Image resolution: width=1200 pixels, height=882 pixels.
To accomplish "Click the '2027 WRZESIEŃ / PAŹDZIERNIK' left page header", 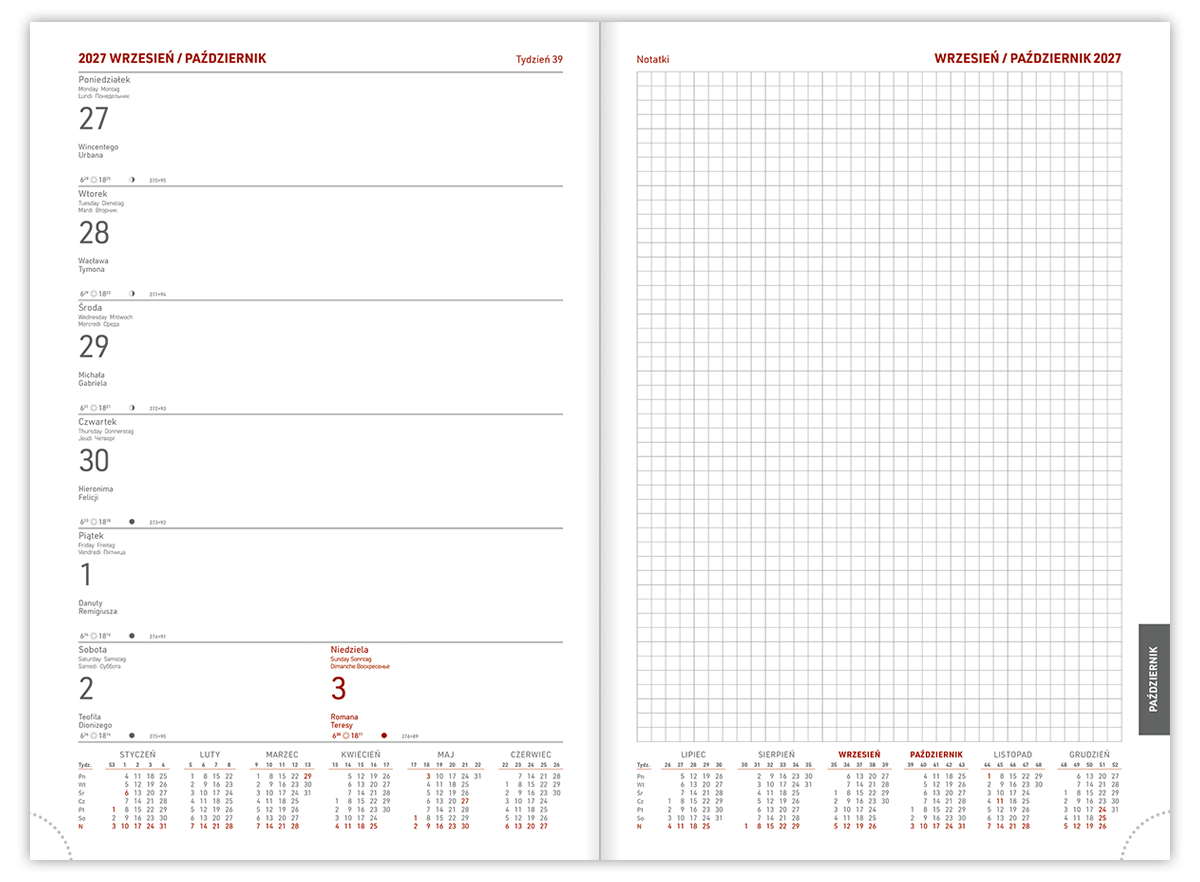I will (x=172, y=58).
